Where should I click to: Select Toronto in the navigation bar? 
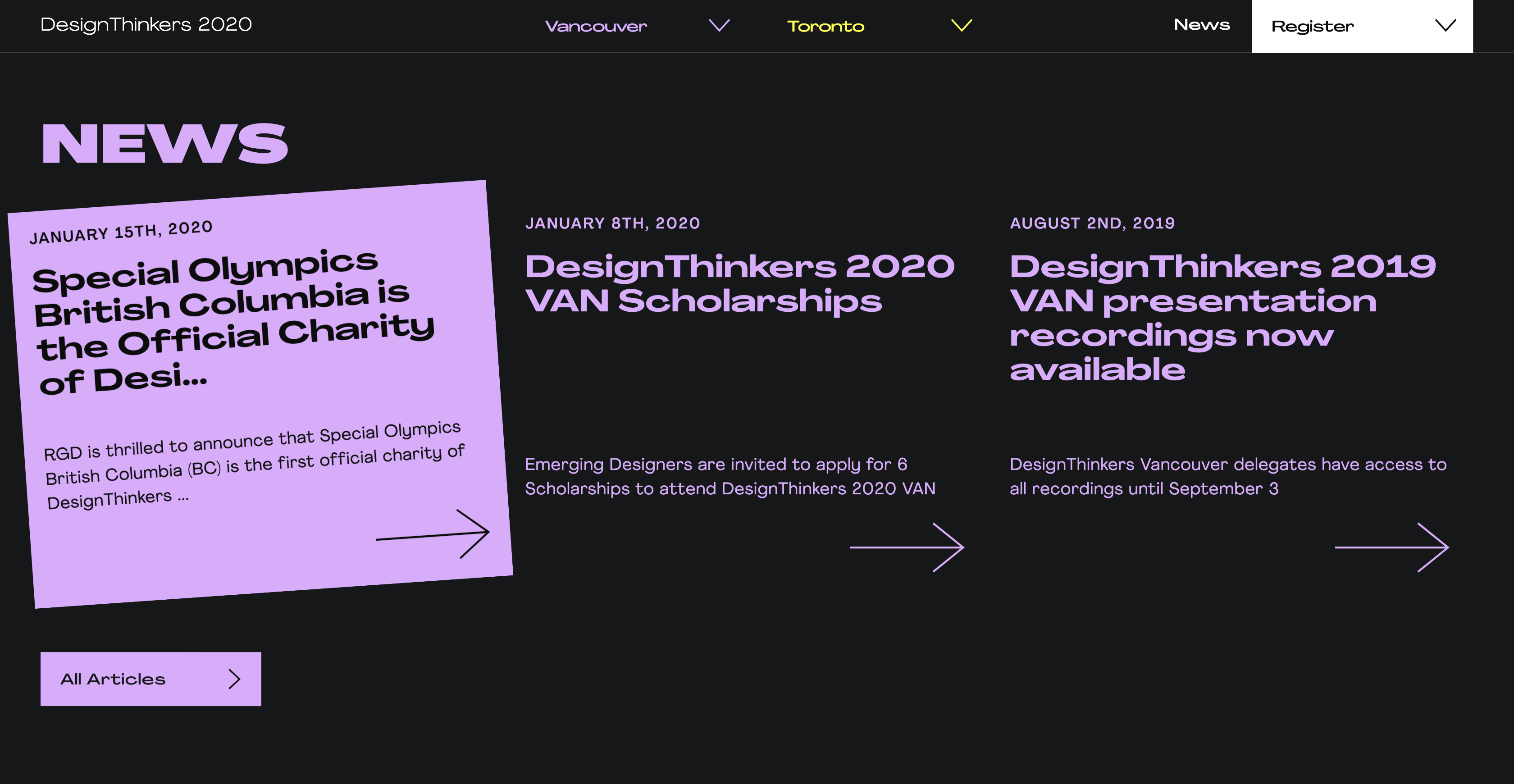tap(825, 27)
